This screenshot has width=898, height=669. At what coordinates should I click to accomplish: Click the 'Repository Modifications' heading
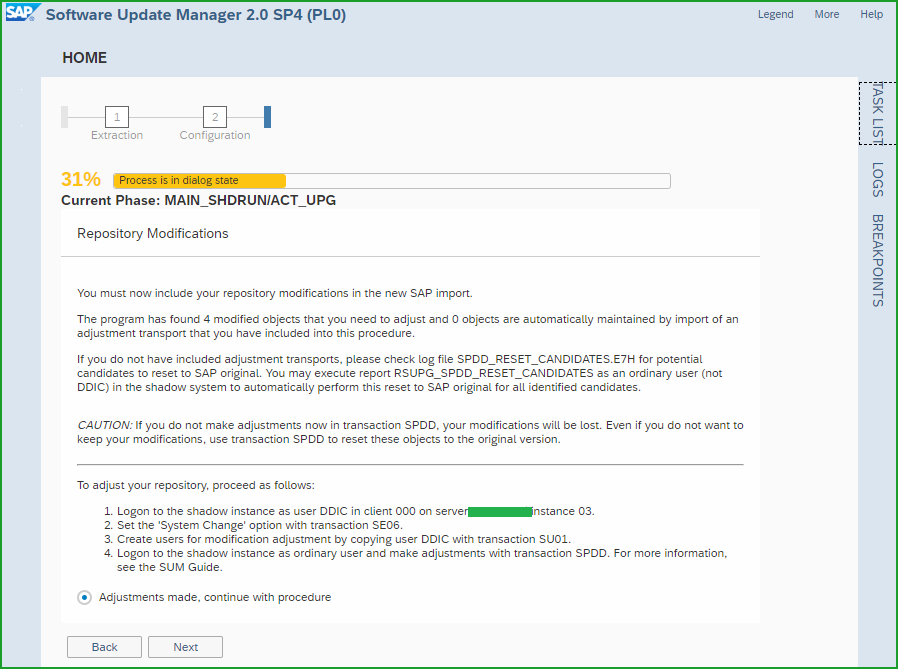coord(153,234)
